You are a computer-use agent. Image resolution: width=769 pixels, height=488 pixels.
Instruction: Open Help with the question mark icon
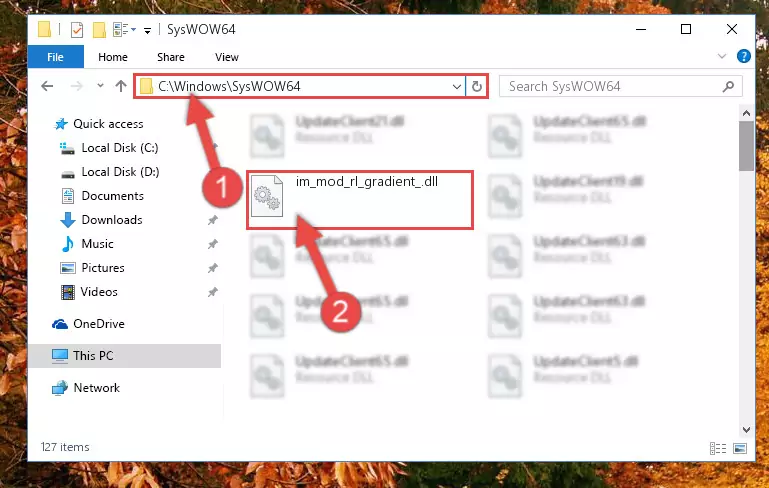(x=743, y=56)
